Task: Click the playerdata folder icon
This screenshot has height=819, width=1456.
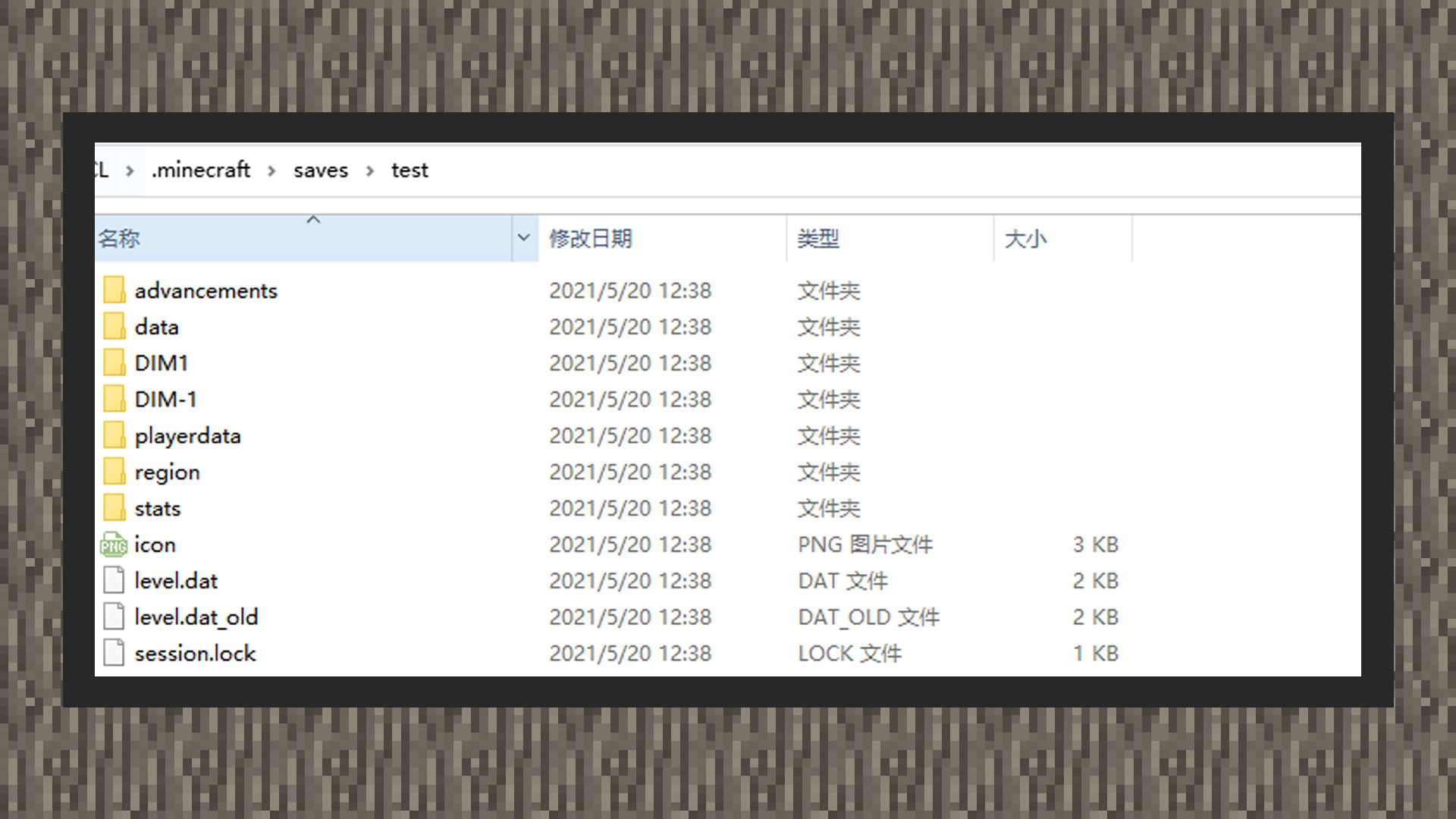Action: pyautogui.click(x=114, y=435)
